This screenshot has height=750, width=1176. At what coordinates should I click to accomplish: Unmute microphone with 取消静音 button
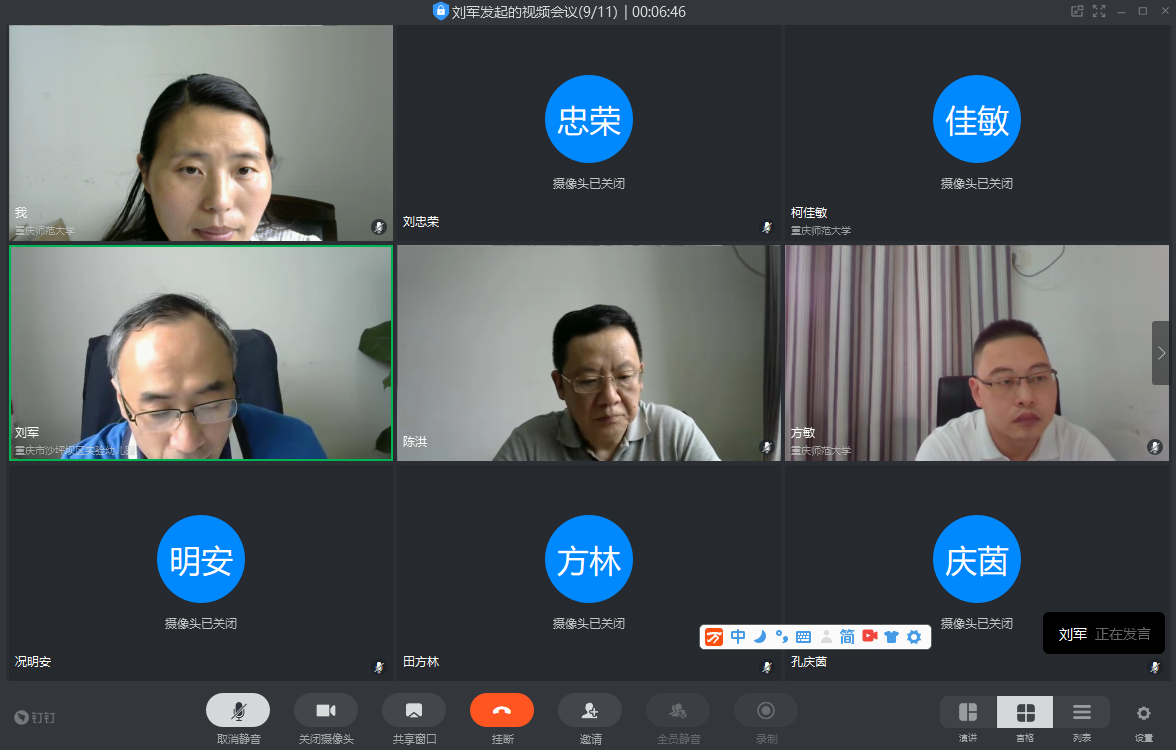click(x=238, y=711)
